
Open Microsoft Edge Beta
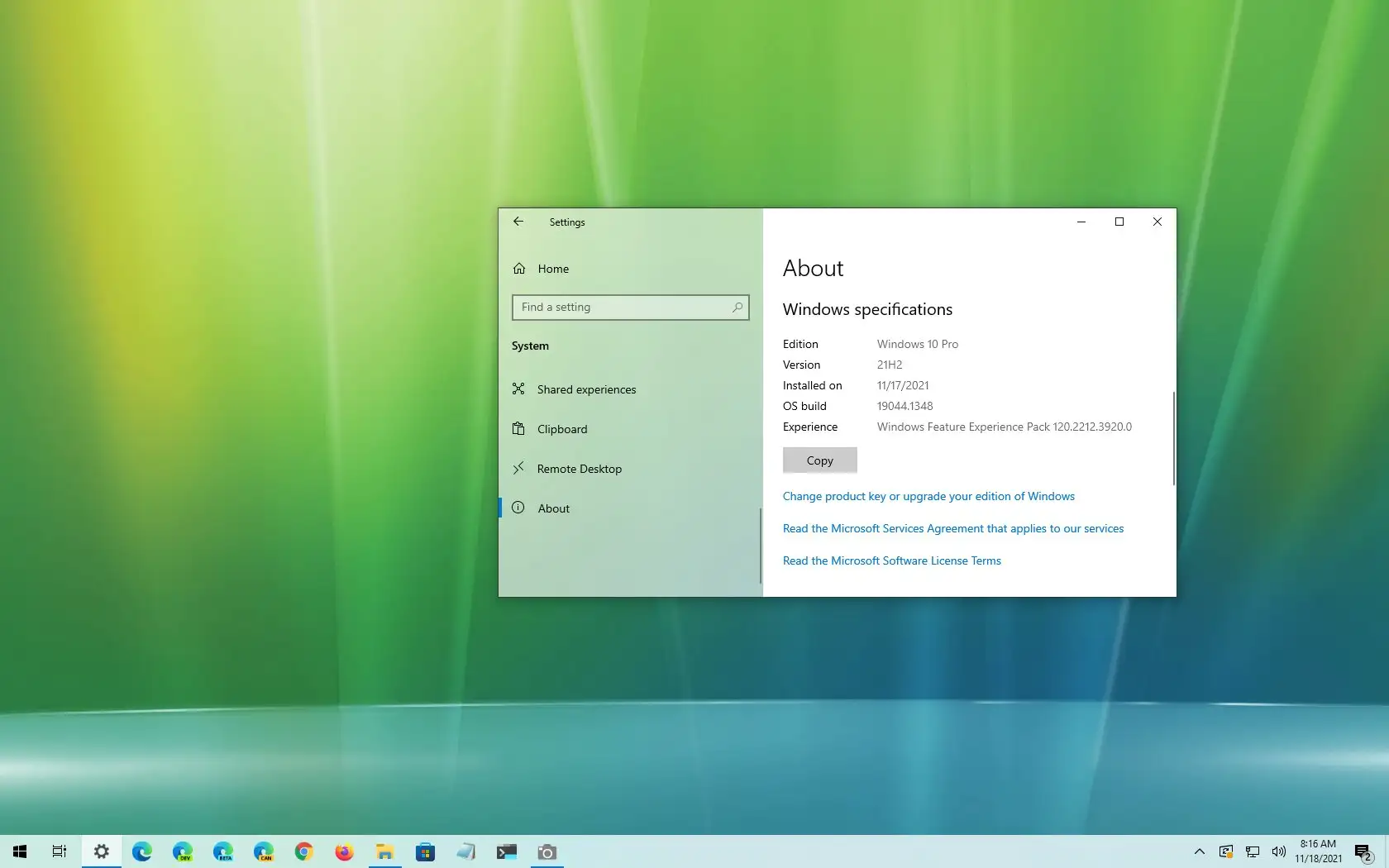[223, 851]
